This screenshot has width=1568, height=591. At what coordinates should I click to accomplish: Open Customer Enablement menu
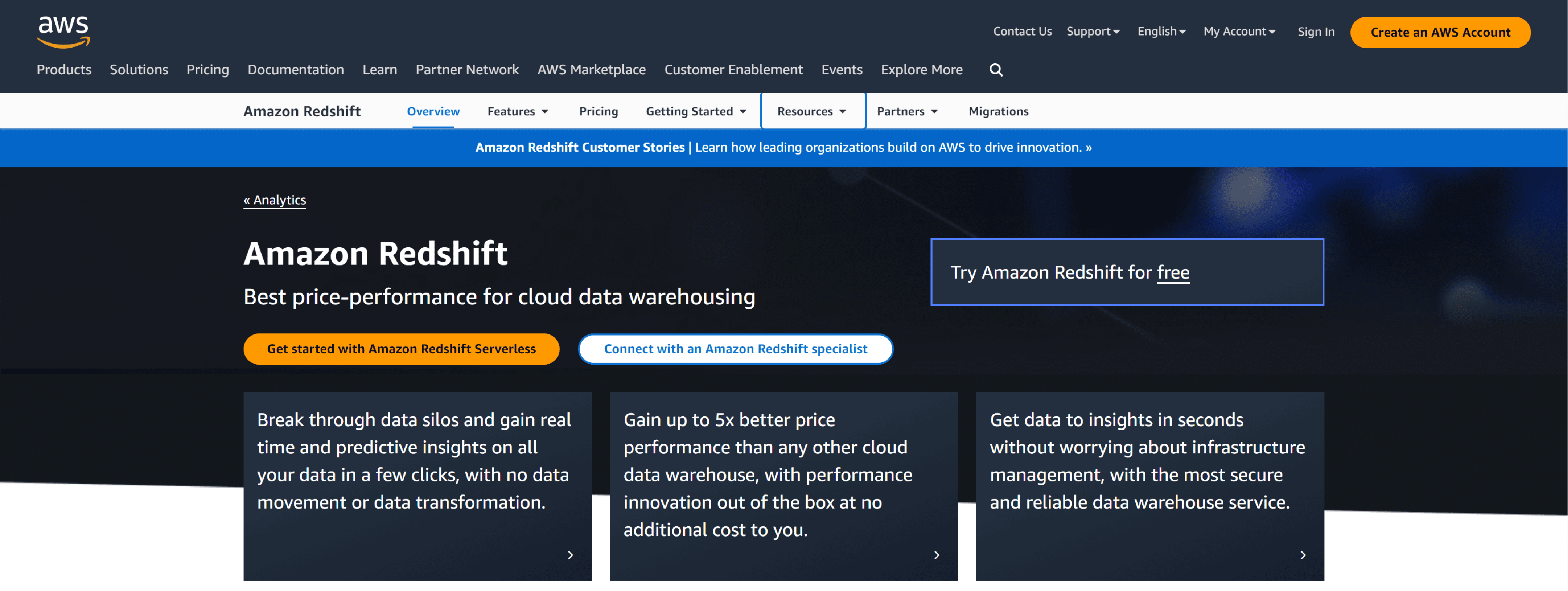point(734,70)
